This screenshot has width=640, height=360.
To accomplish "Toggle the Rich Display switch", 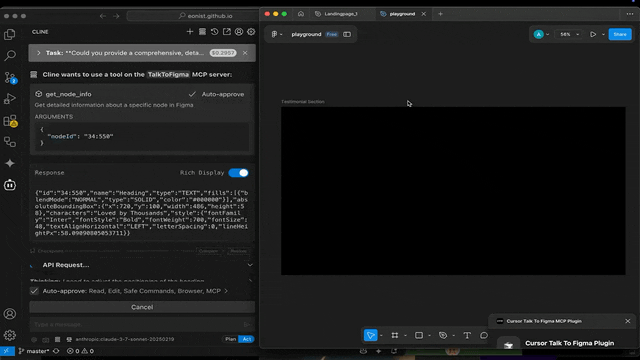I will tap(238, 173).
